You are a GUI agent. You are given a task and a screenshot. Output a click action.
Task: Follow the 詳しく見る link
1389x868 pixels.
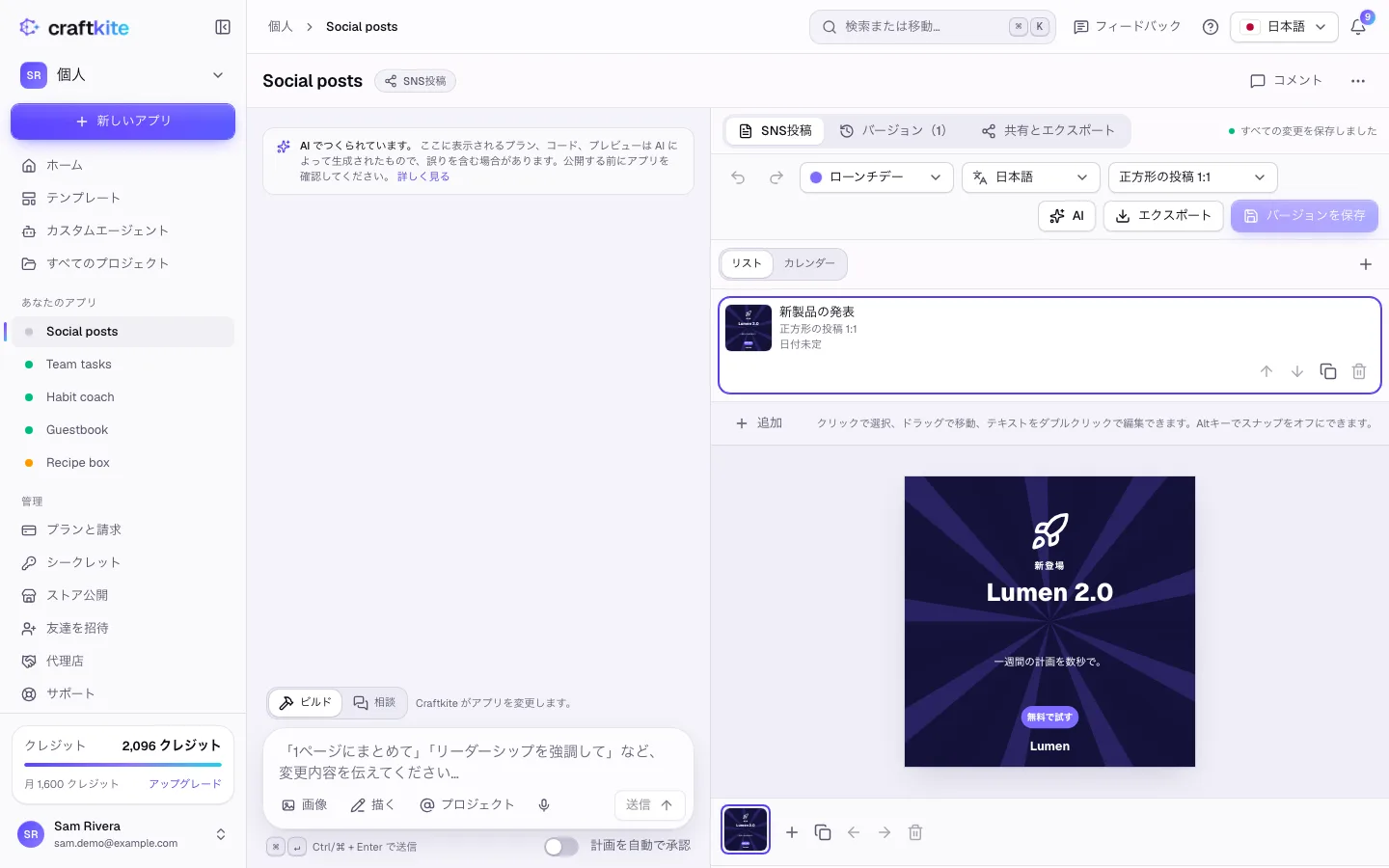pos(423,176)
